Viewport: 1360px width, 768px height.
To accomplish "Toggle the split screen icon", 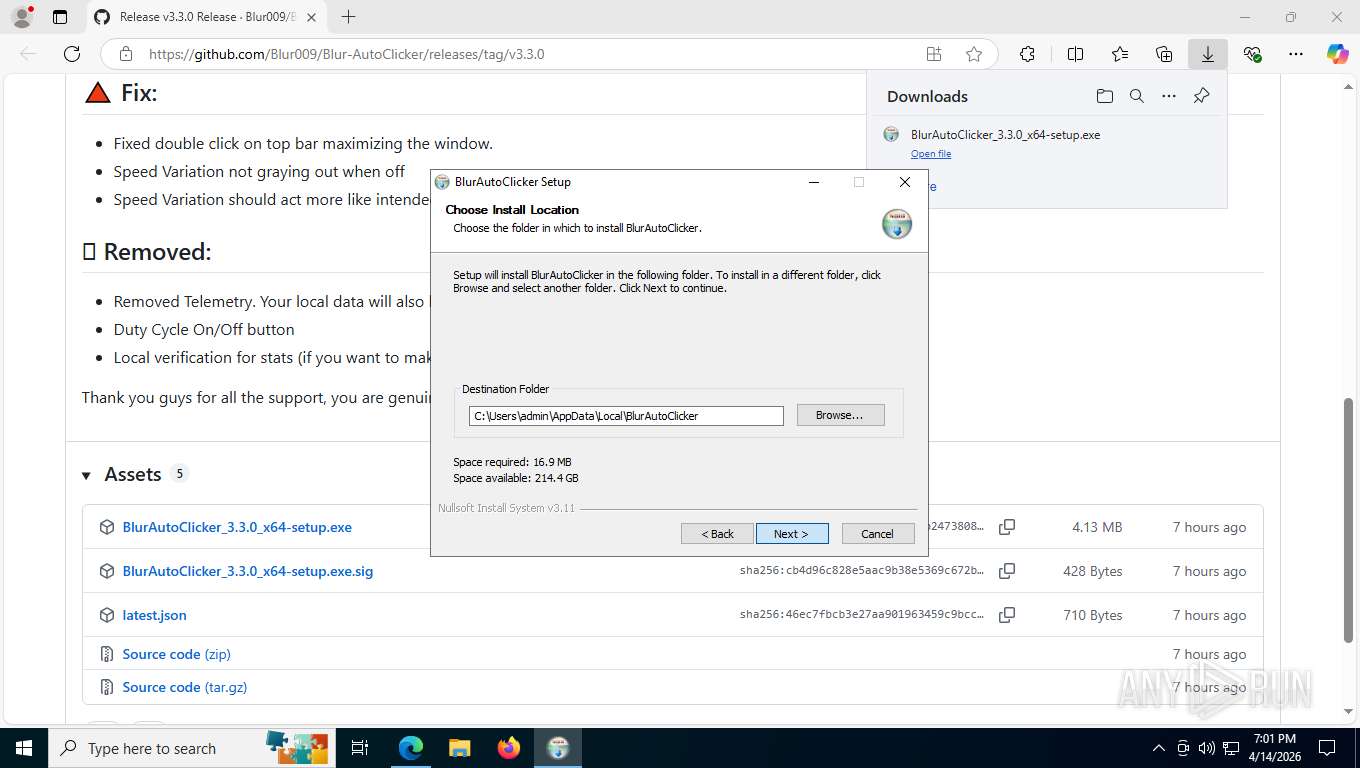I will (1075, 54).
